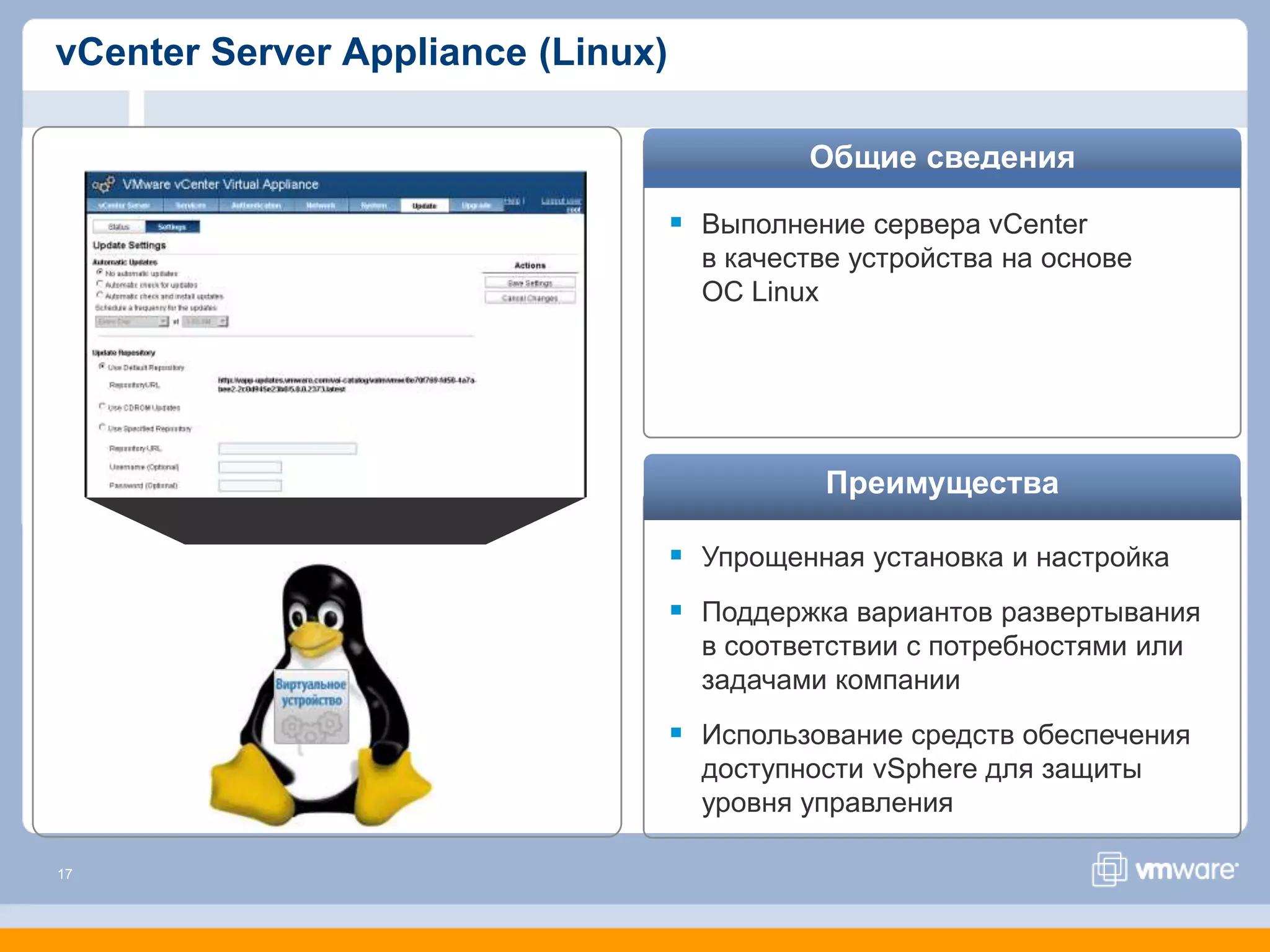Screen dimensions: 1270x952
Task: Click the 'Update Settings' heading
Action: point(129,245)
